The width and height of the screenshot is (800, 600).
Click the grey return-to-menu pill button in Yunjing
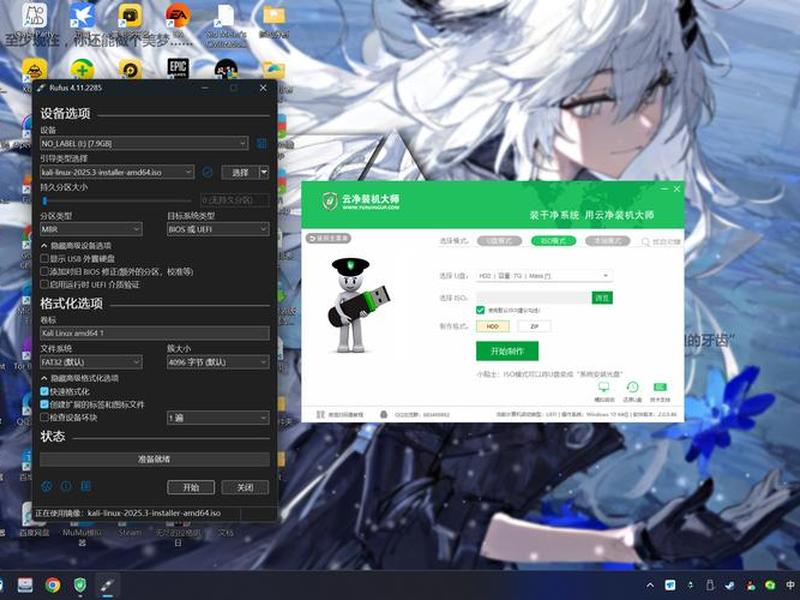[328, 238]
